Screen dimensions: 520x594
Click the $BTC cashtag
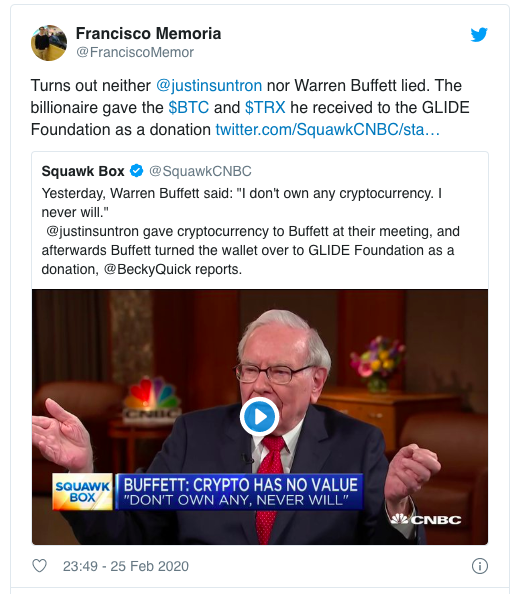point(189,108)
